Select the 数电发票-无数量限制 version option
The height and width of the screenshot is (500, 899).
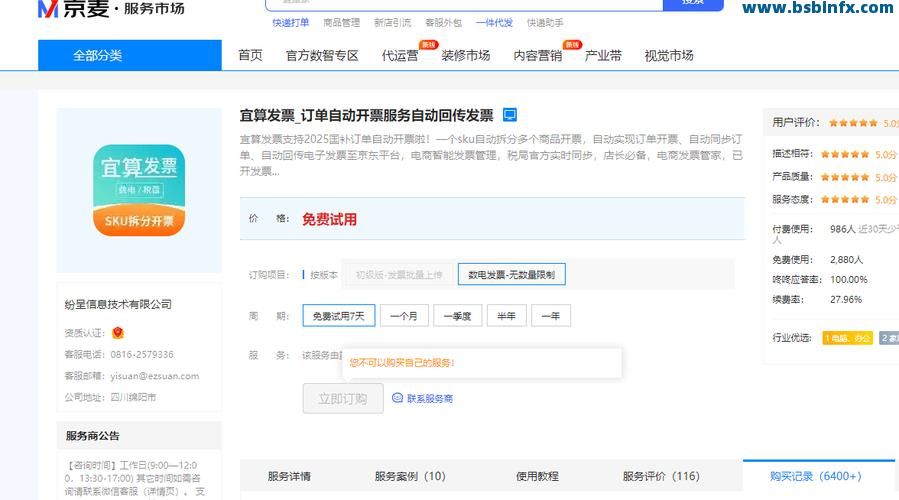[x=511, y=275]
